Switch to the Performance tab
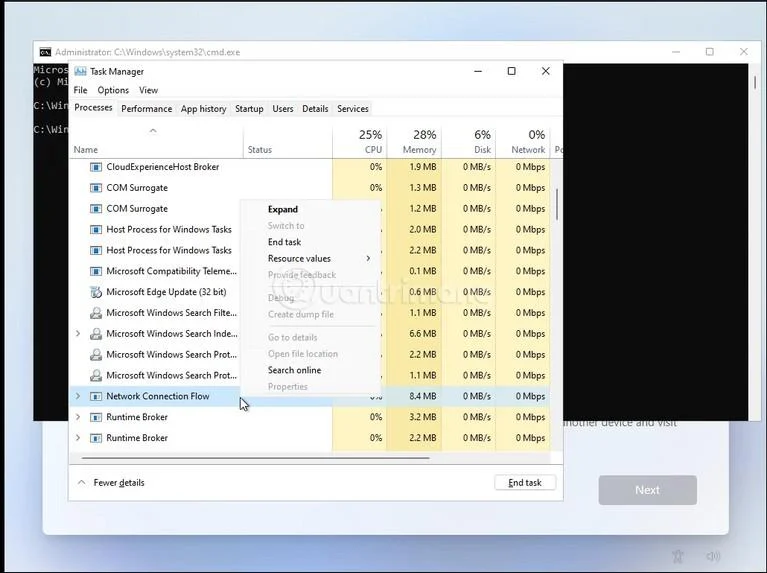The image size is (767, 573). [x=146, y=109]
